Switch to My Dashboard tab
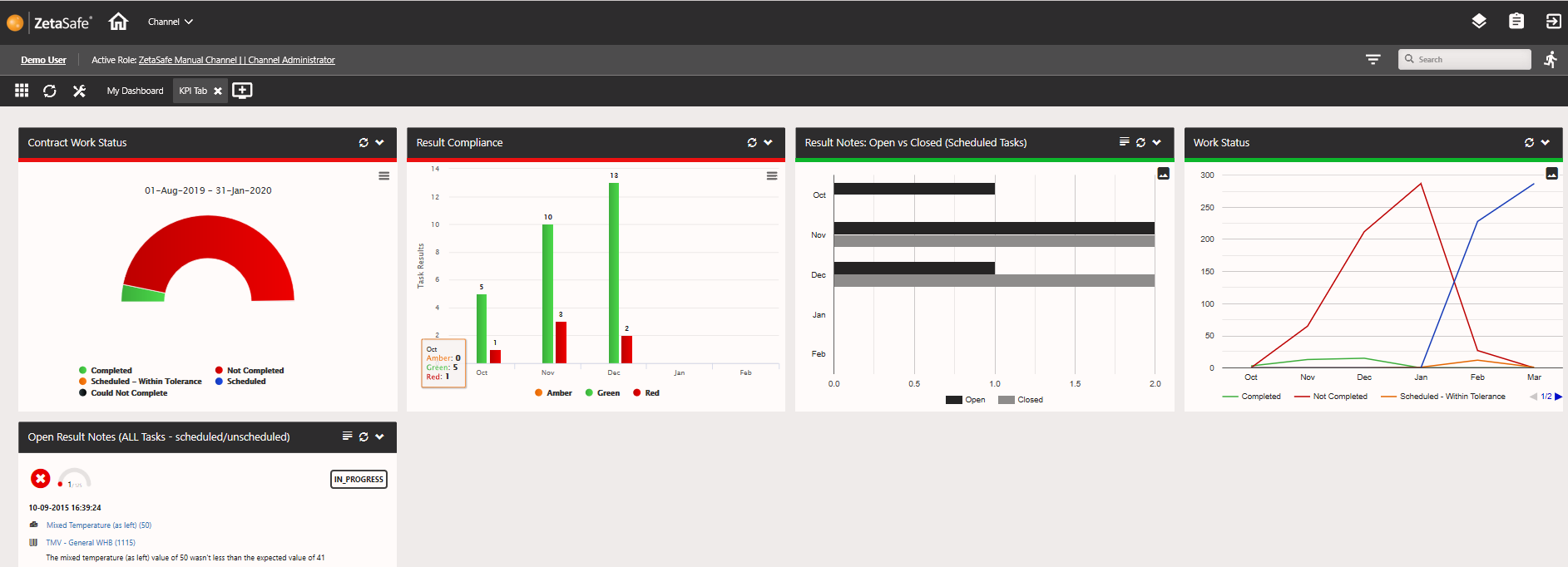 (135, 91)
